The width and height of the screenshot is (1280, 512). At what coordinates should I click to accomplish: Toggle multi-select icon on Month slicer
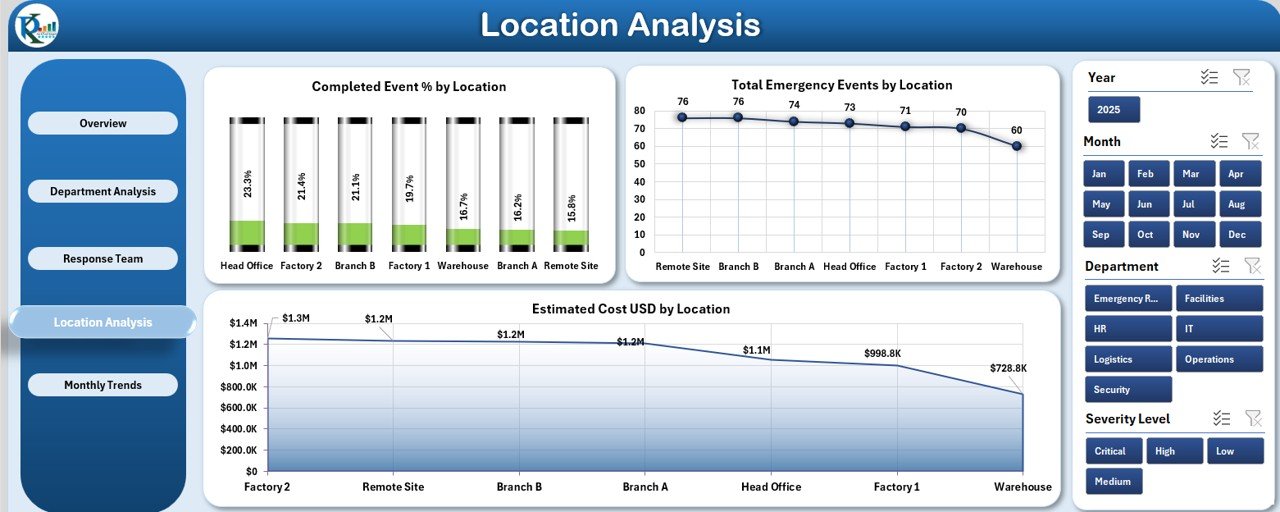[x=1219, y=141]
